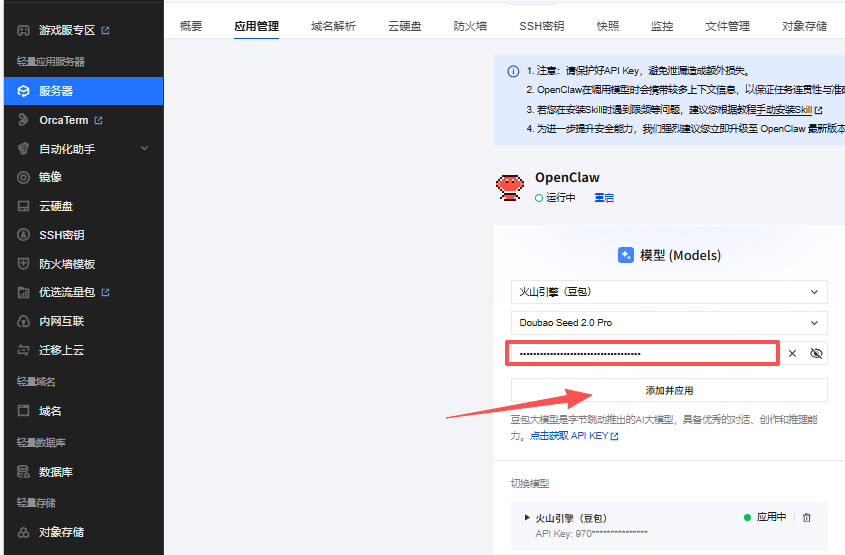Viewport: 845px width, 555px height.
Task: Switch to the 快照 tab
Action: pyautogui.click(x=607, y=26)
